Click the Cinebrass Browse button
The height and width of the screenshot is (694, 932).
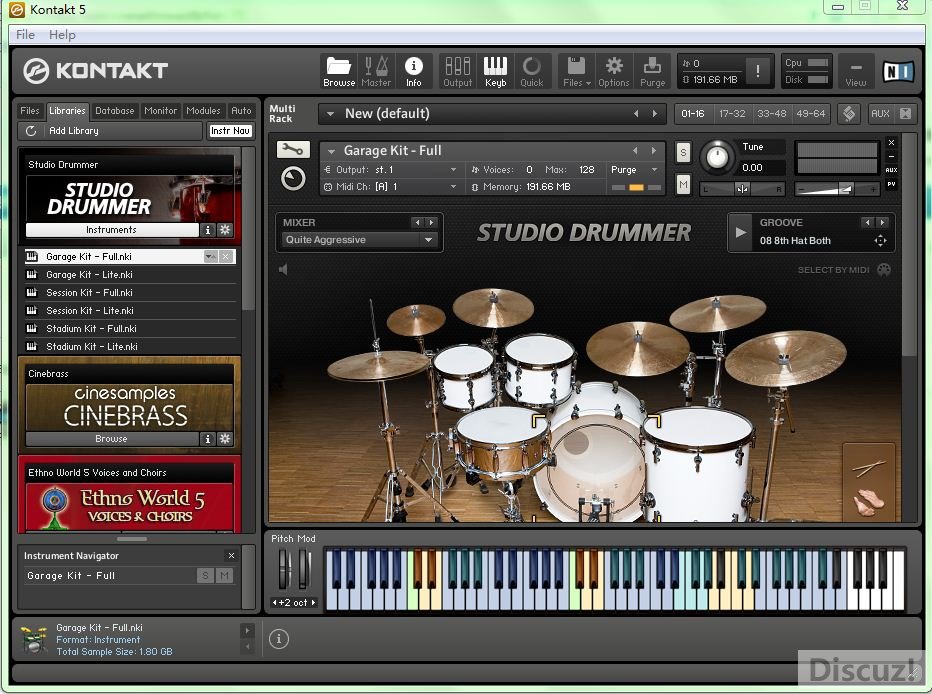click(112, 439)
